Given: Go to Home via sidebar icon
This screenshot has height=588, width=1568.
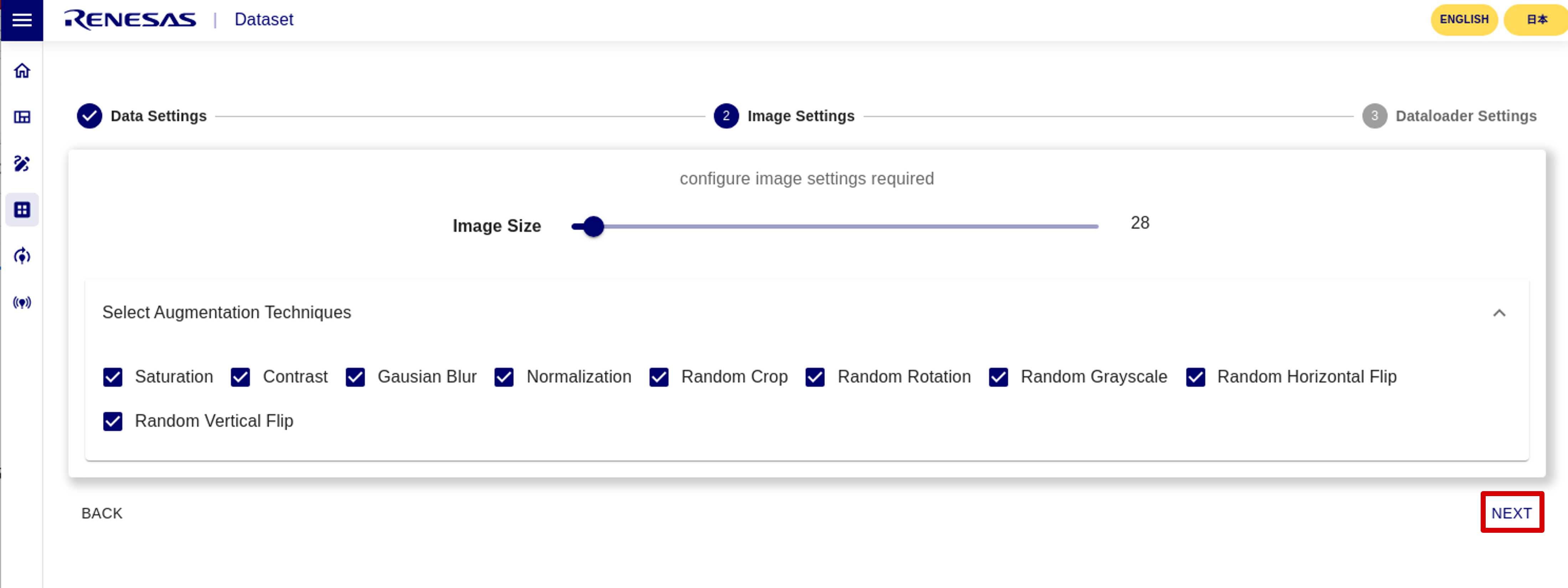Looking at the screenshot, I should 22,71.
